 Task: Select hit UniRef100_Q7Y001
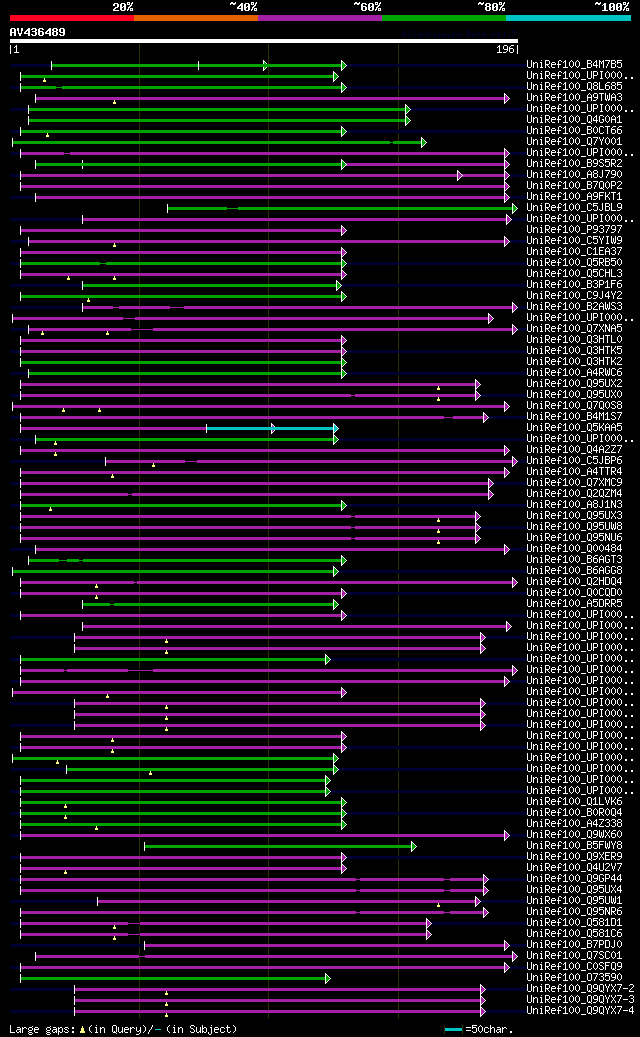574,142
